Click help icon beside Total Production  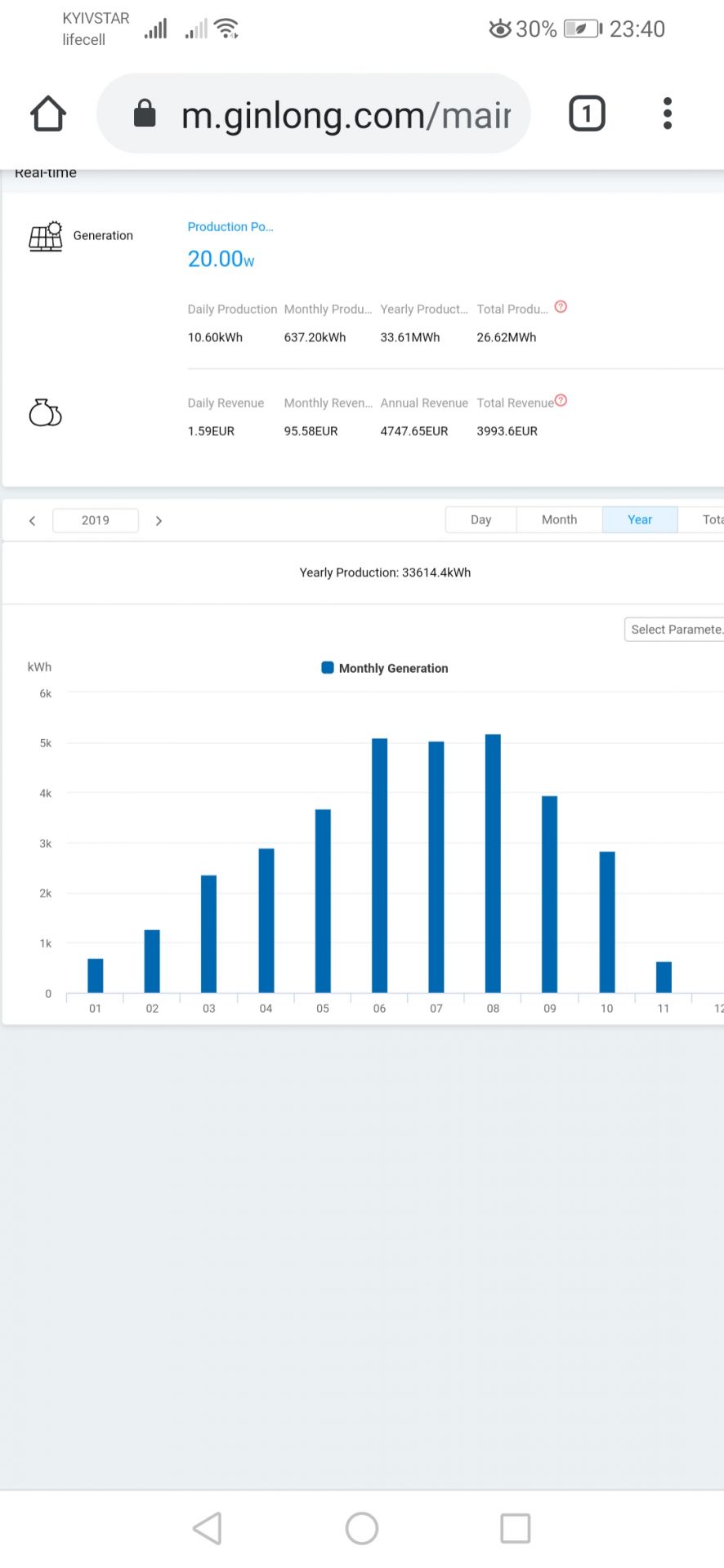coord(561,307)
